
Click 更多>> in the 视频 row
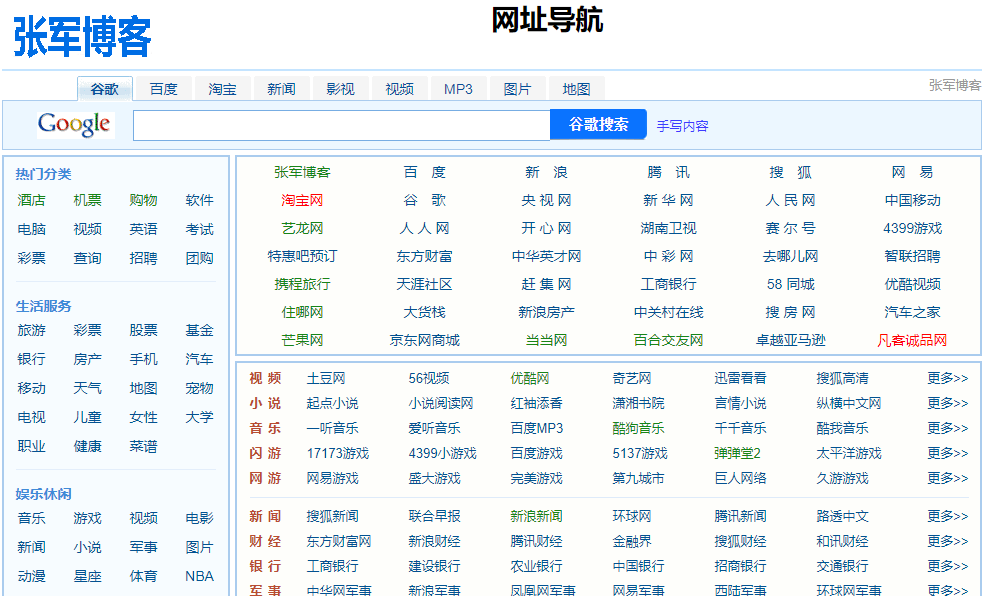click(x=948, y=378)
